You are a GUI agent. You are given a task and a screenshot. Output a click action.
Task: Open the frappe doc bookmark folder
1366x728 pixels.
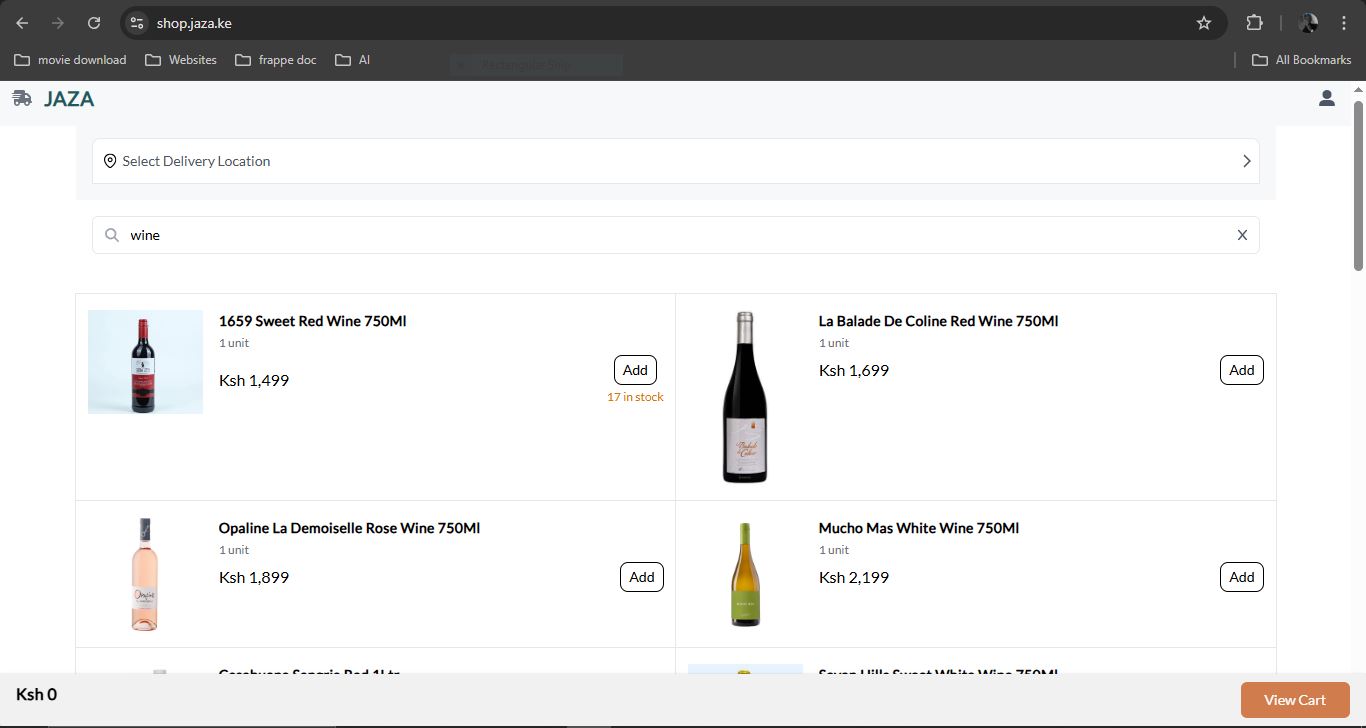(276, 60)
